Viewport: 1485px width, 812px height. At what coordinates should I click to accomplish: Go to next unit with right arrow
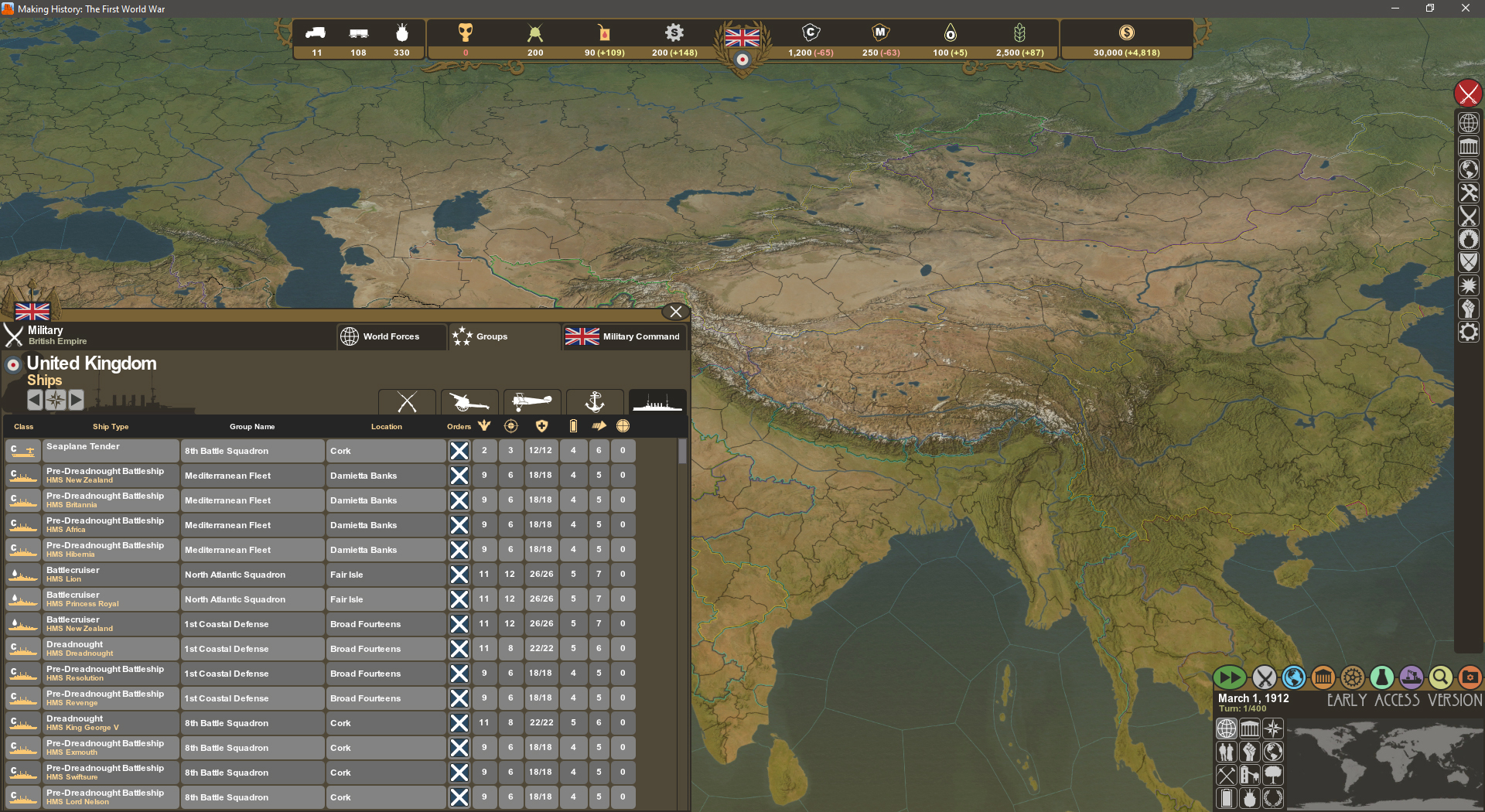[76, 400]
